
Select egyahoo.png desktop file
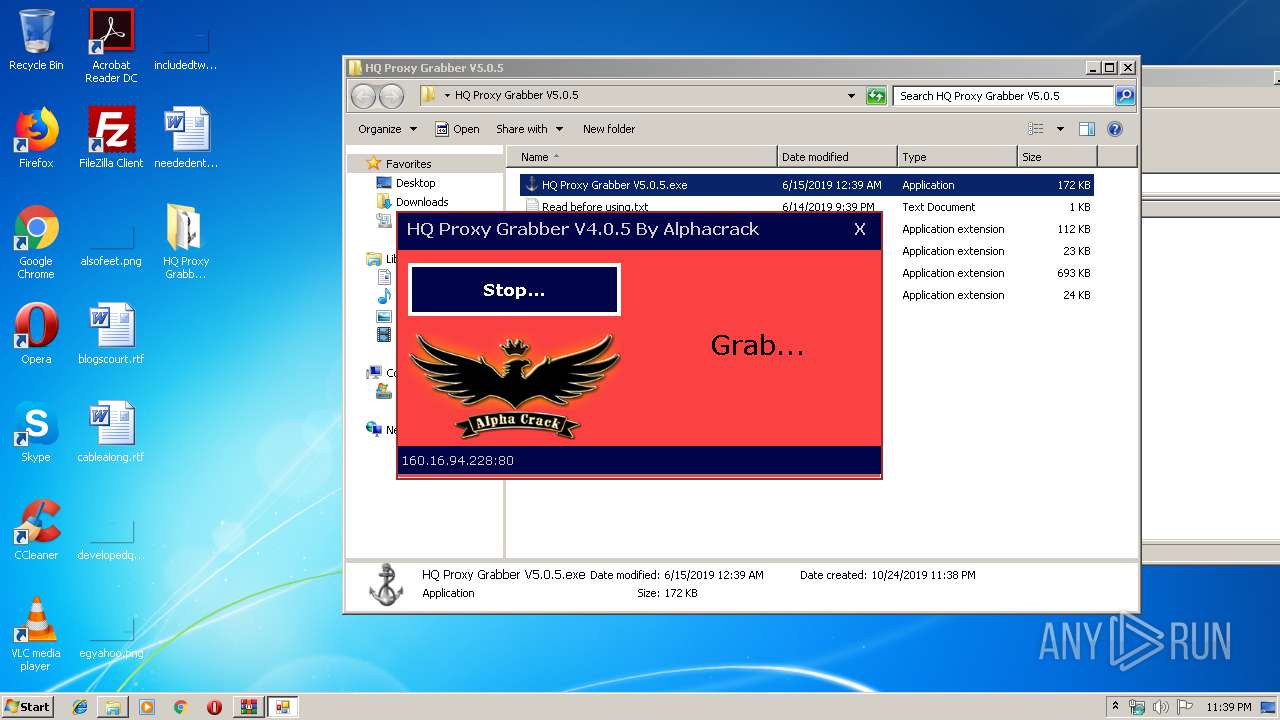(x=111, y=634)
